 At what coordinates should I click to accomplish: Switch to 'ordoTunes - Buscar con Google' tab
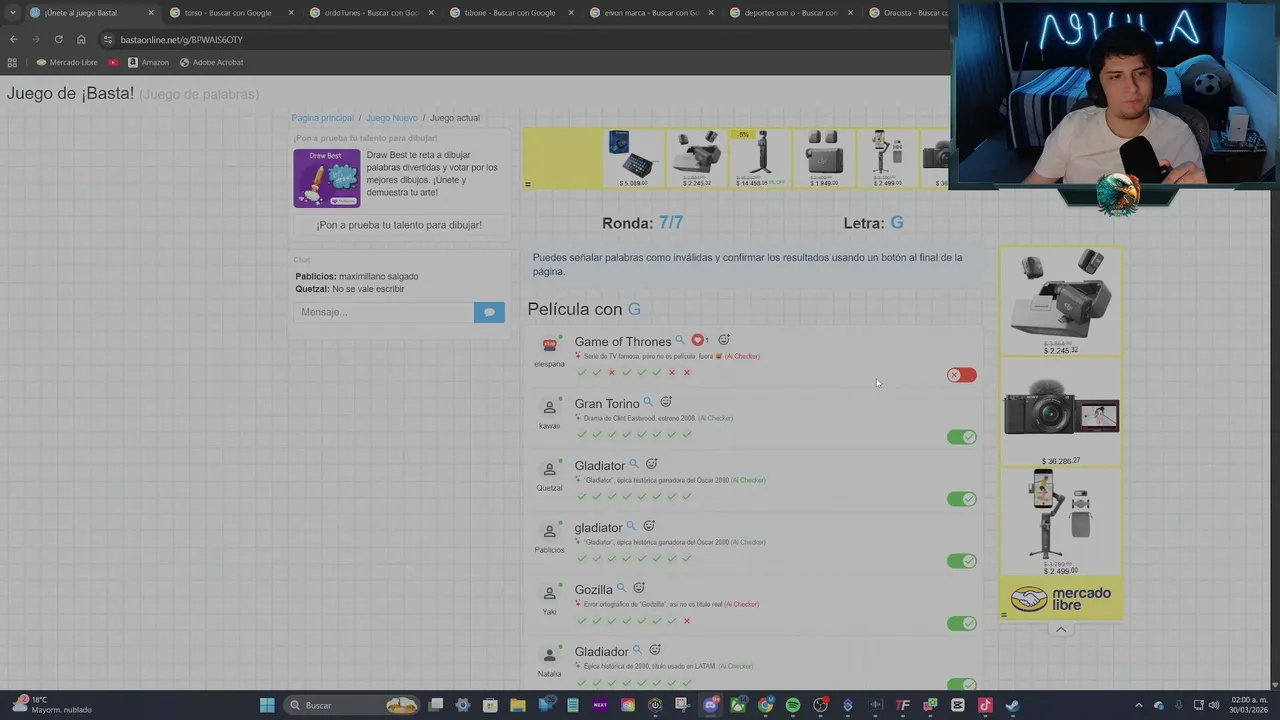pyautogui.click(x=370, y=13)
